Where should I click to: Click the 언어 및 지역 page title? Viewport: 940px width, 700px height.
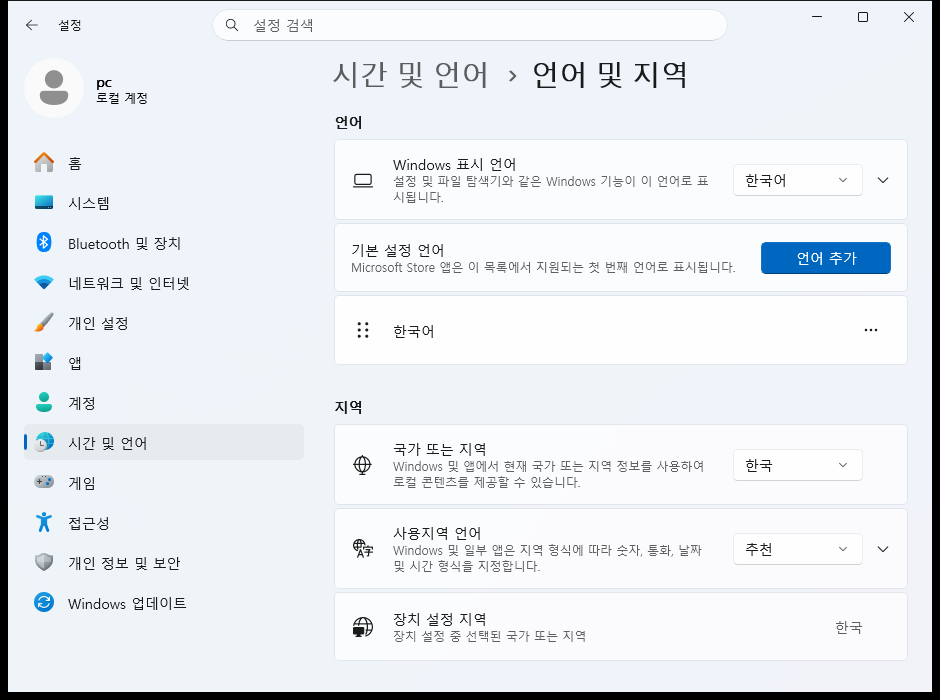(610, 75)
